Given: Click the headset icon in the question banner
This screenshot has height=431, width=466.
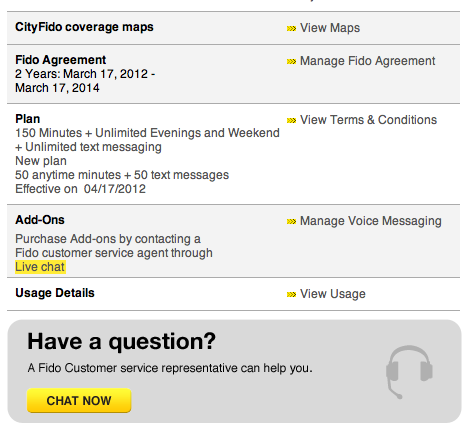Looking at the screenshot, I should (x=409, y=372).
